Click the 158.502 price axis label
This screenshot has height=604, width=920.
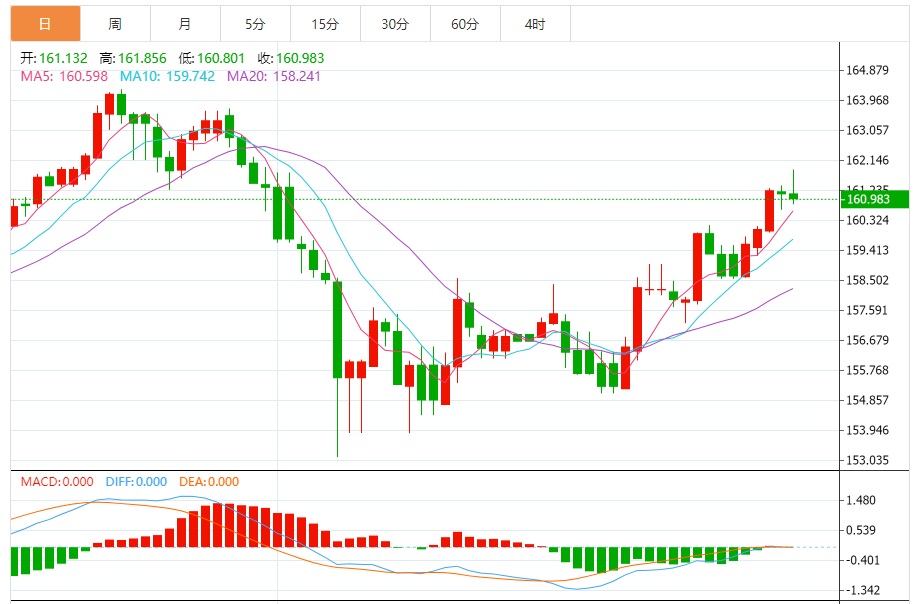(867, 281)
